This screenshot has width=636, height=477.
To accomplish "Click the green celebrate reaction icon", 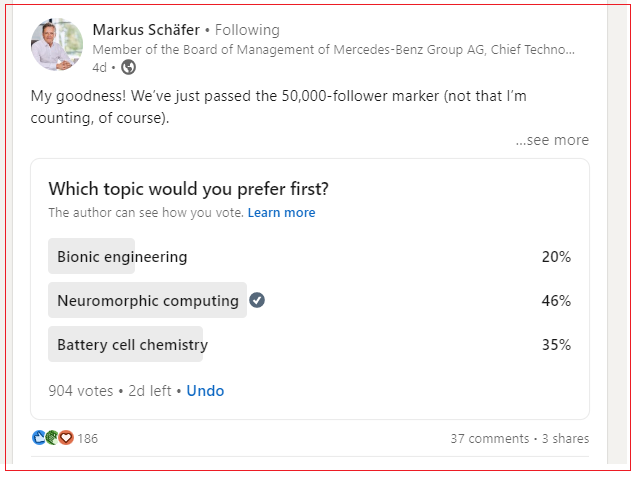I will point(52,438).
